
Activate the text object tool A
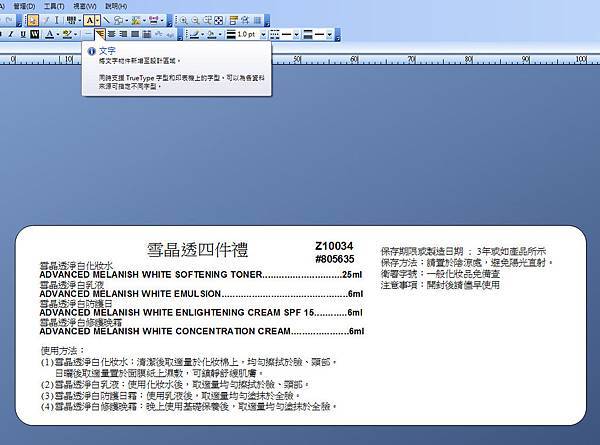click(89, 20)
